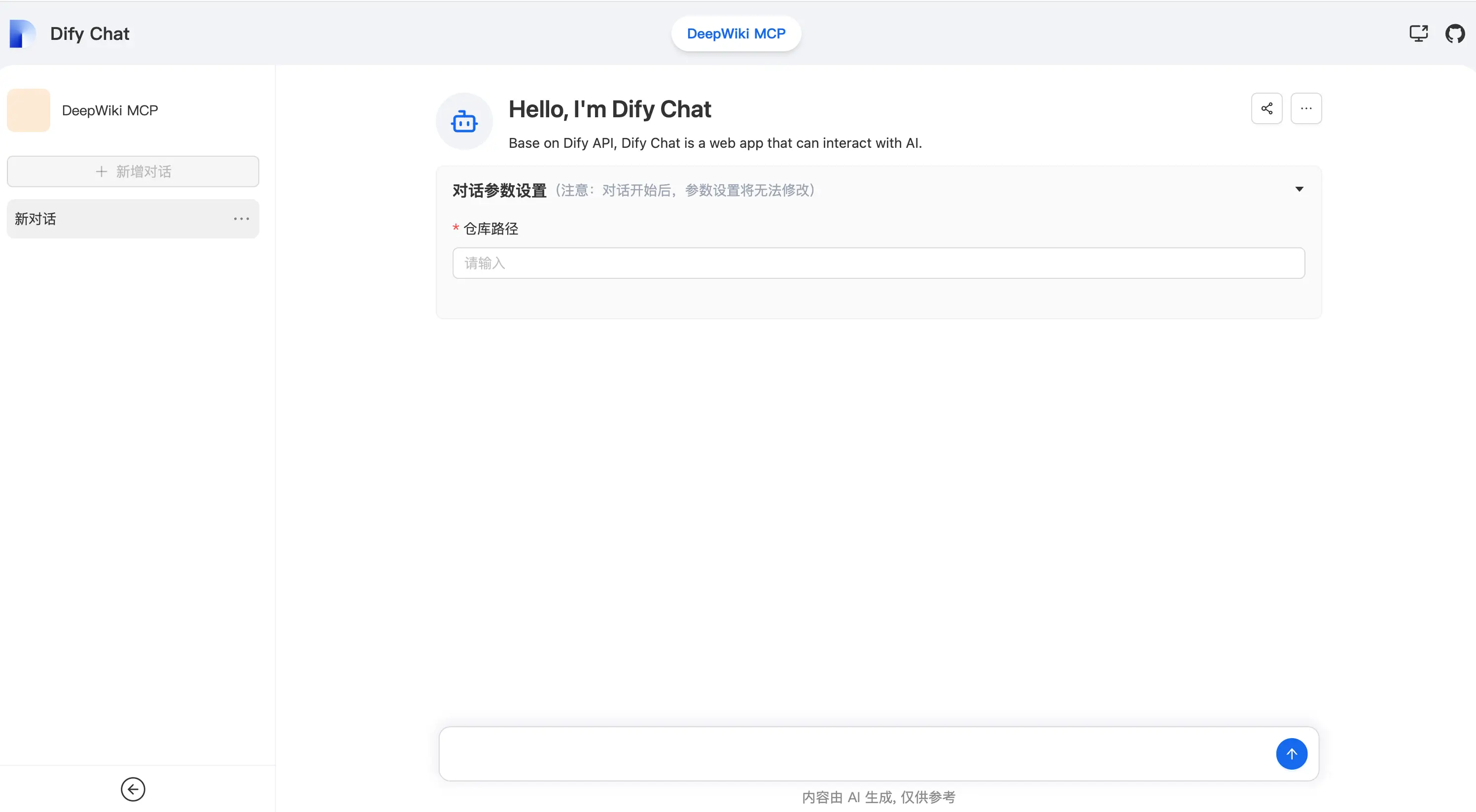Click the share icon button
The width and height of the screenshot is (1476, 812).
1267,108
